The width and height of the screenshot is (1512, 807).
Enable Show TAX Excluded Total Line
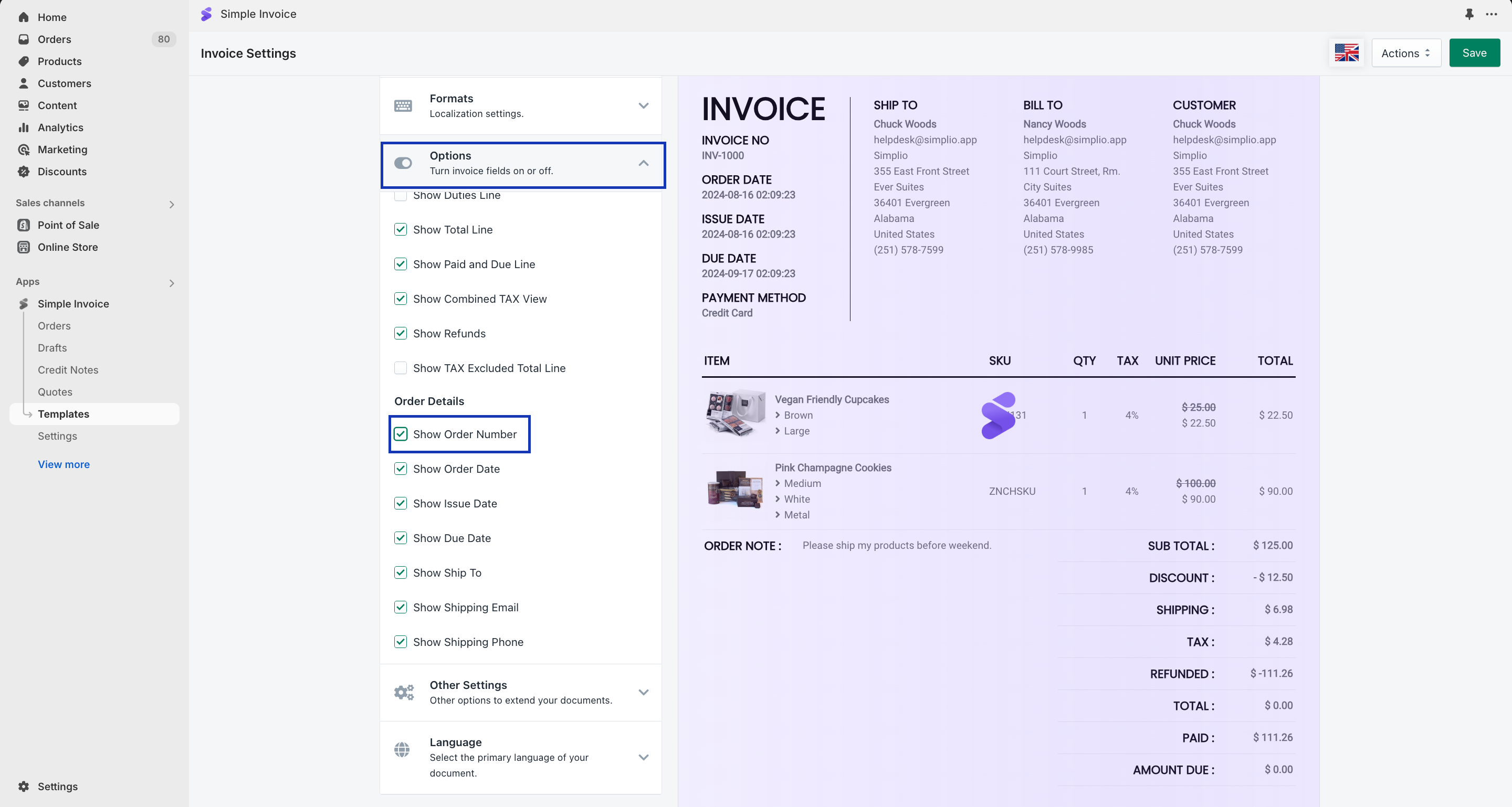coord(400,368)
